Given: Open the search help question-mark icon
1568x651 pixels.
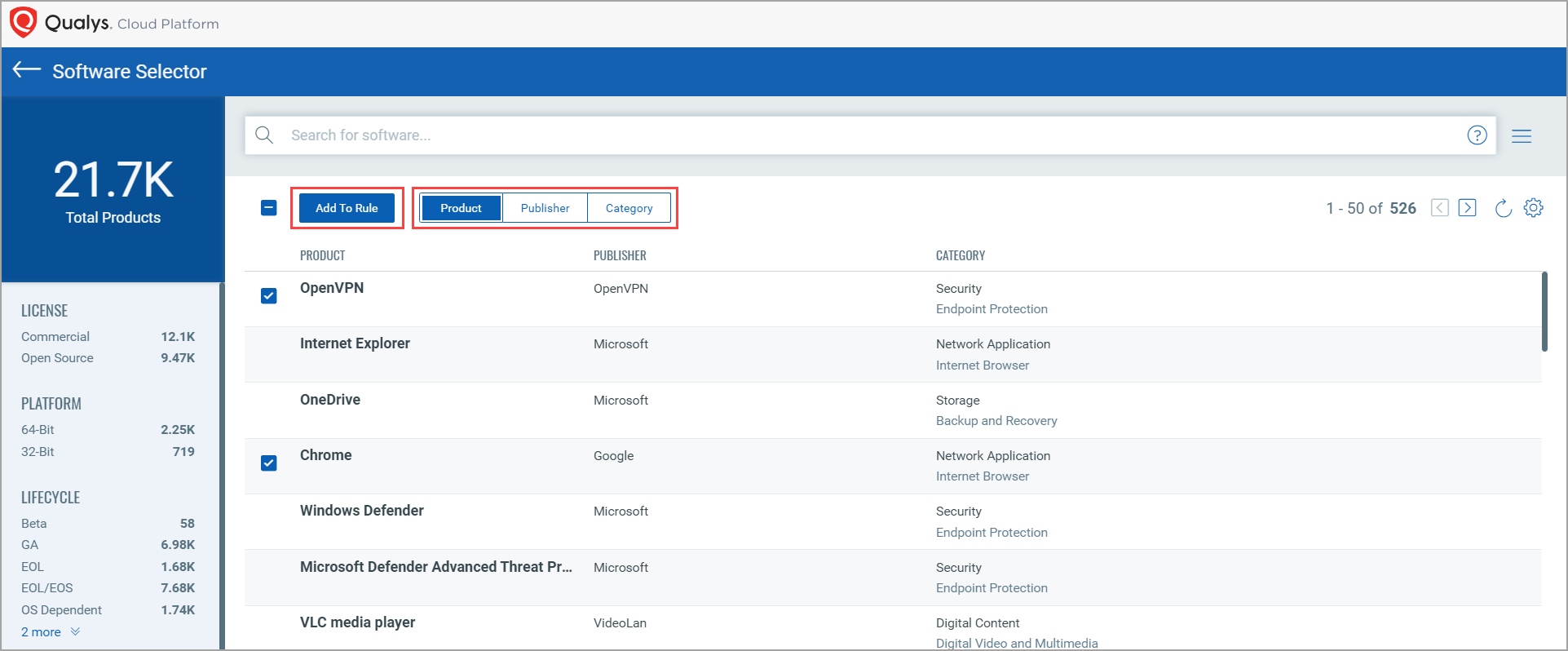Looking at the screenshot, I should pos(1477,135).
